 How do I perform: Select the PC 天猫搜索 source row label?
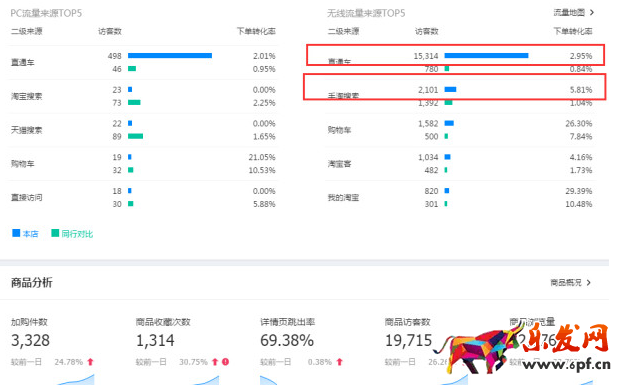[27, 130]
